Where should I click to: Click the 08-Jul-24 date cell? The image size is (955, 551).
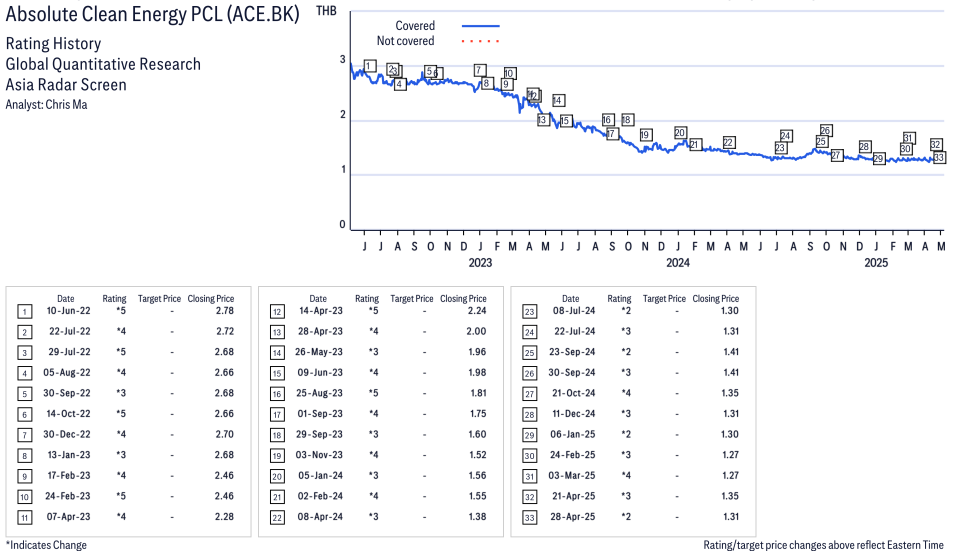pos(574,311)
